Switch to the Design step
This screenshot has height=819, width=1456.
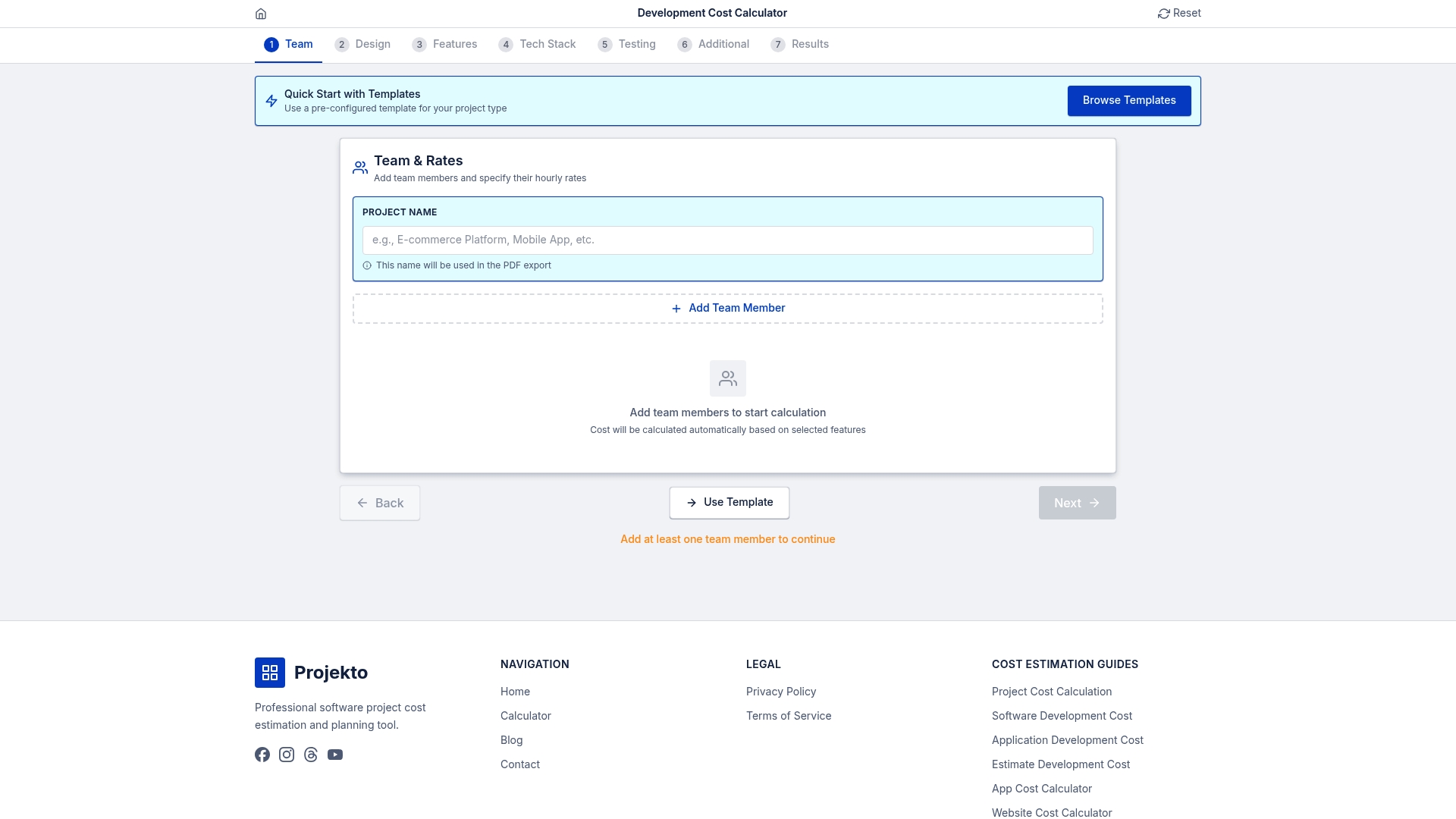362,44
